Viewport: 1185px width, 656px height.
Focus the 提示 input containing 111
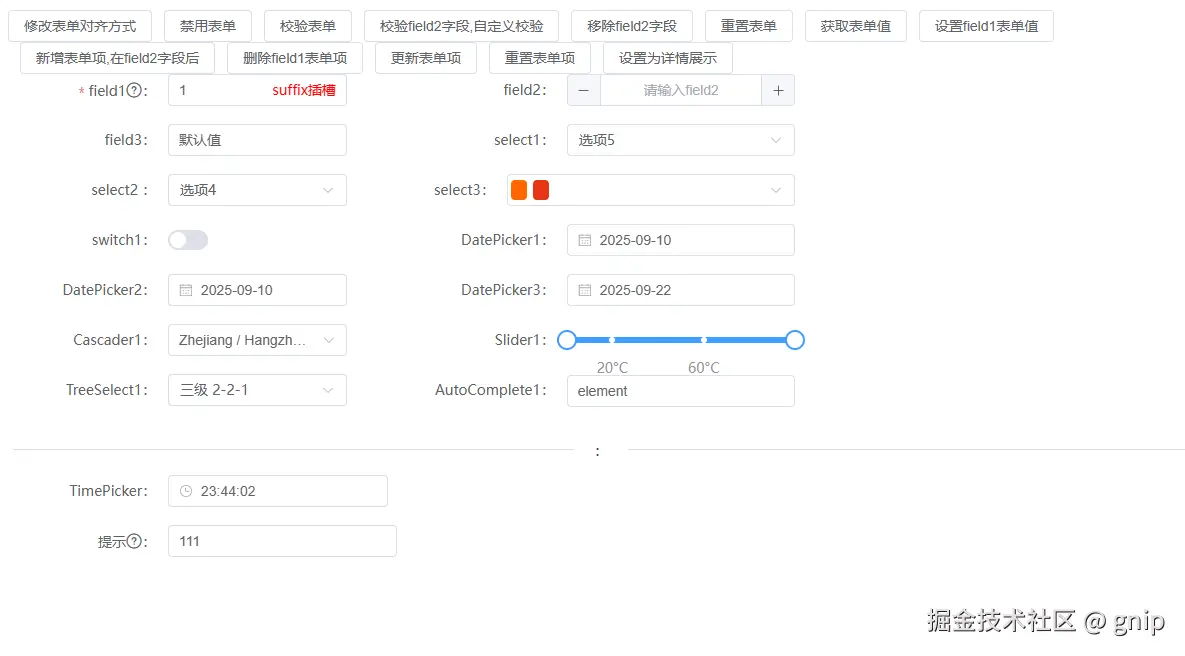(282, 541)
